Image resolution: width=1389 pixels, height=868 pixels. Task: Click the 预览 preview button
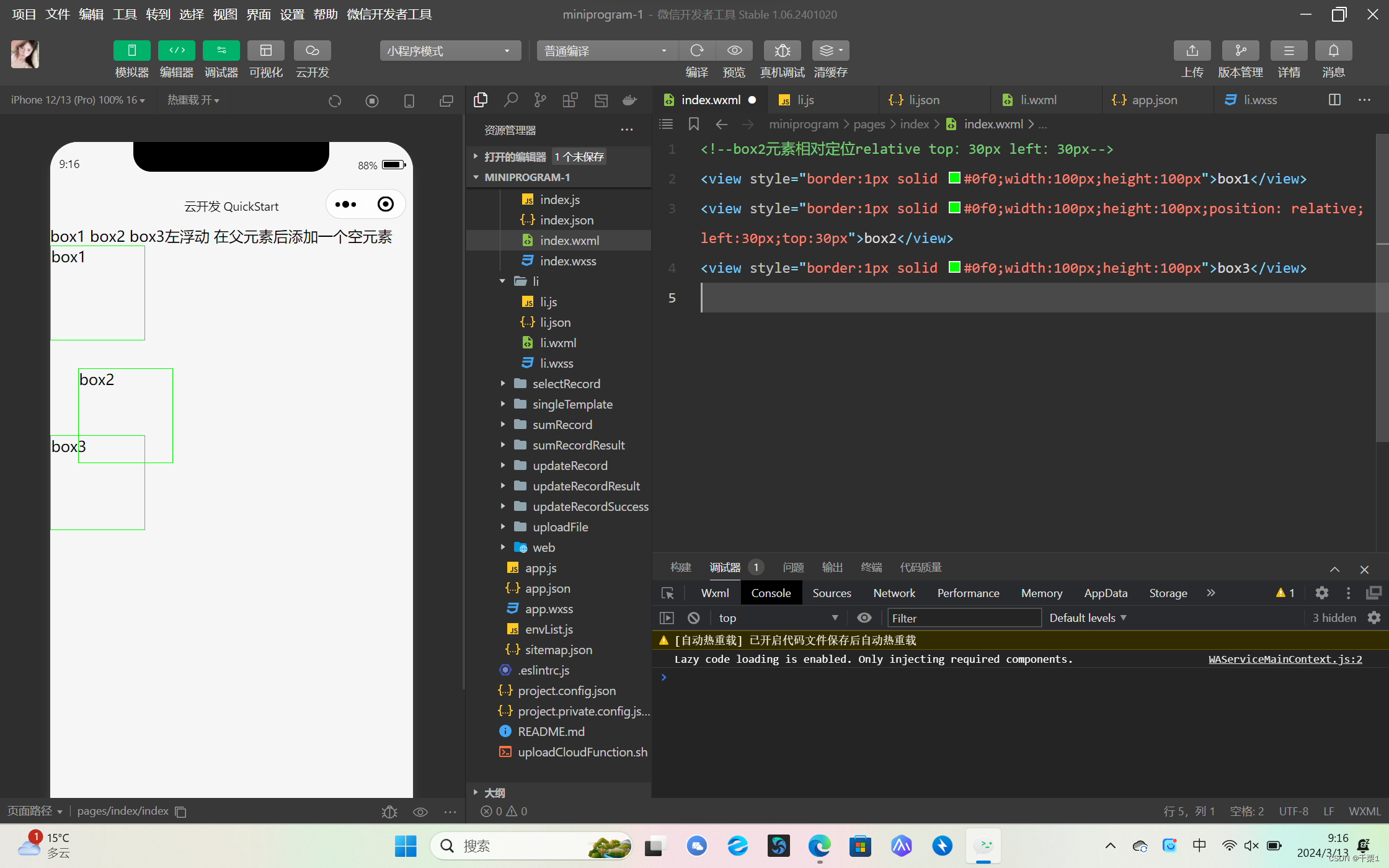(x=734, y=50)
